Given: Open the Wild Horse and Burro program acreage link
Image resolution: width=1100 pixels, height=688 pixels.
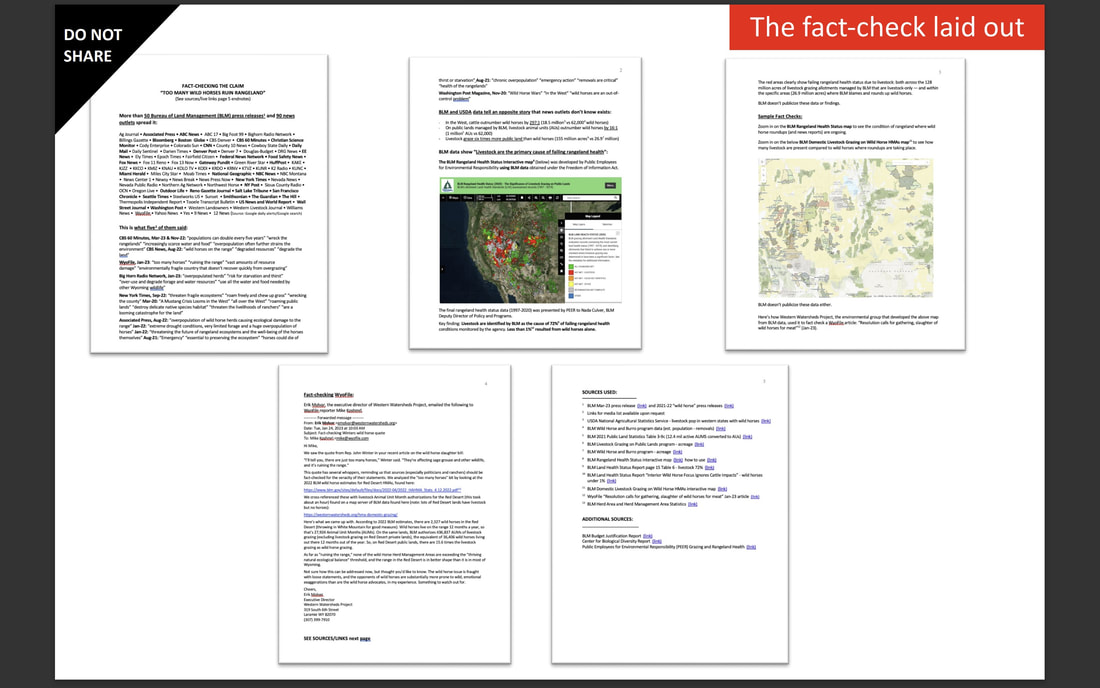Looking at the screenshot, I should tap(678, 452).
